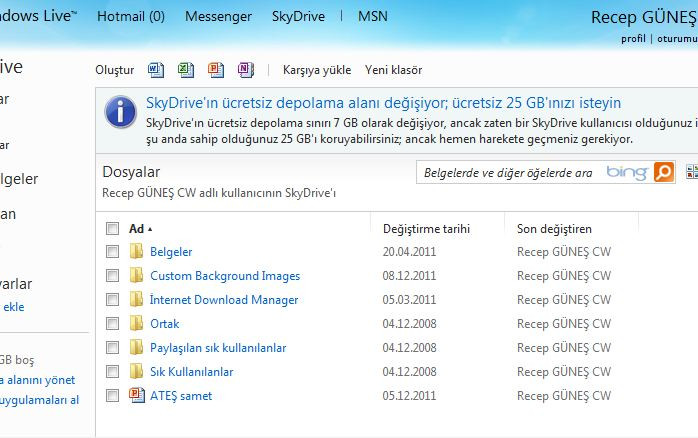
Task: Open the Ortak folder link
Action: coord(164,324)
